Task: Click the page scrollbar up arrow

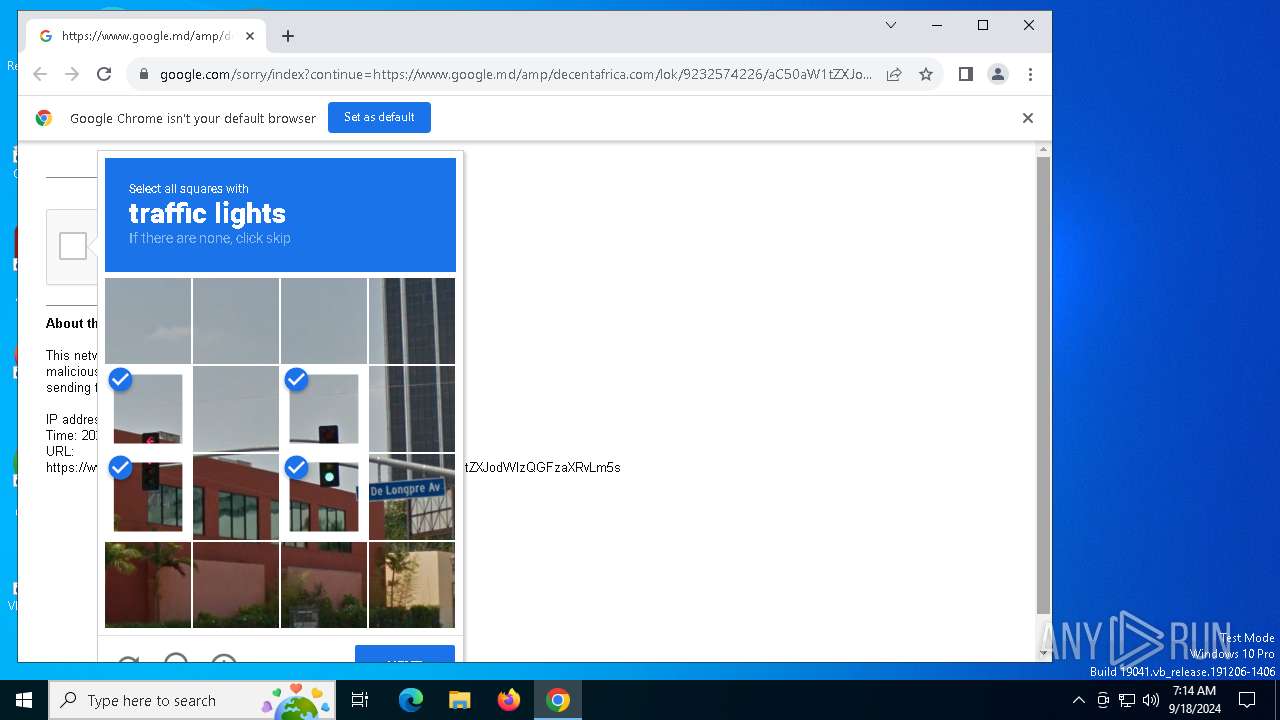Action: coord(1043,150)
